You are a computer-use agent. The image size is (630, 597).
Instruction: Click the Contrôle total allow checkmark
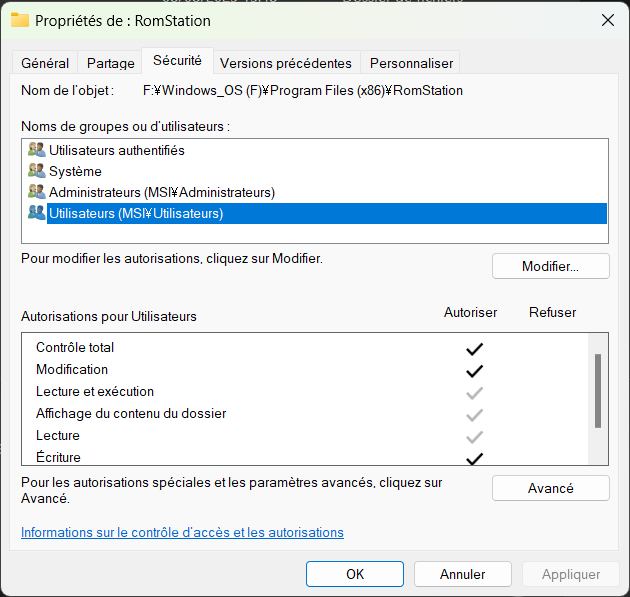point(475,349)
